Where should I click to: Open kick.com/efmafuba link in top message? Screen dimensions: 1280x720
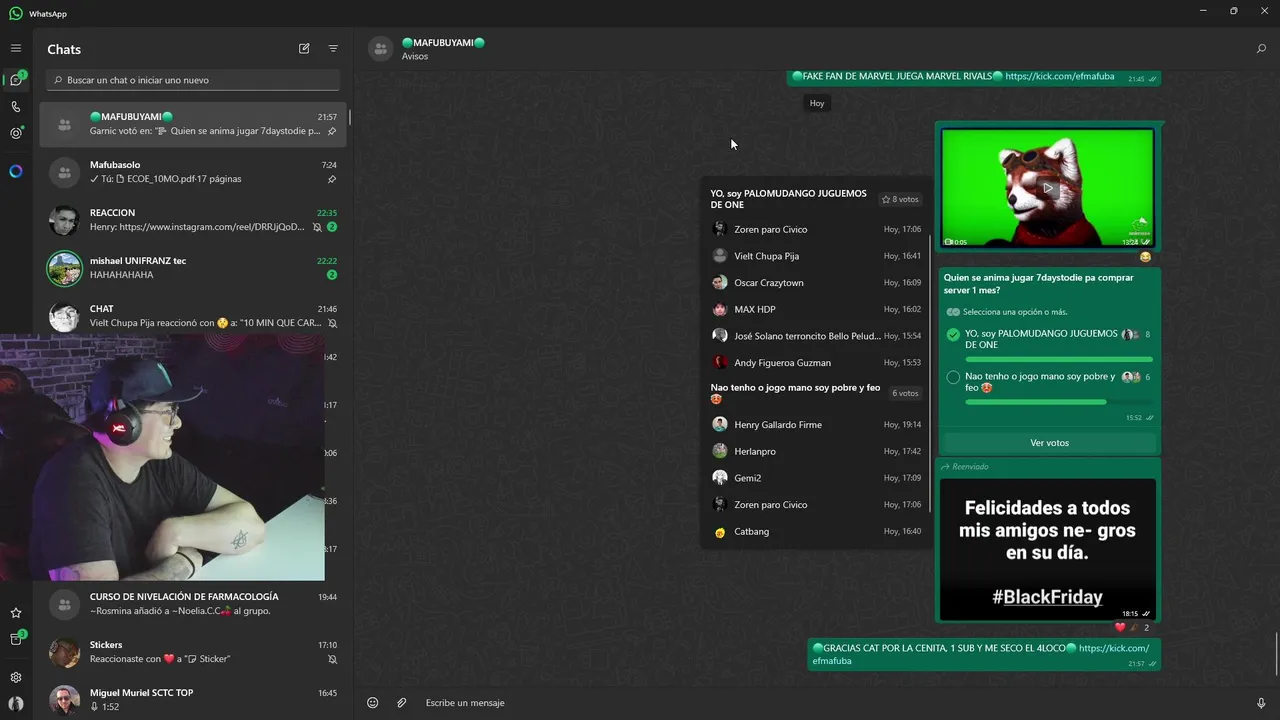pyautogui.click(x=1060, y=76)
